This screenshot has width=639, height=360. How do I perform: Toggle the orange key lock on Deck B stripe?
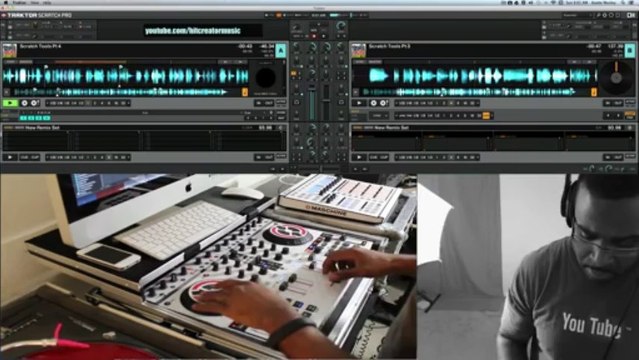coord(594,93)
